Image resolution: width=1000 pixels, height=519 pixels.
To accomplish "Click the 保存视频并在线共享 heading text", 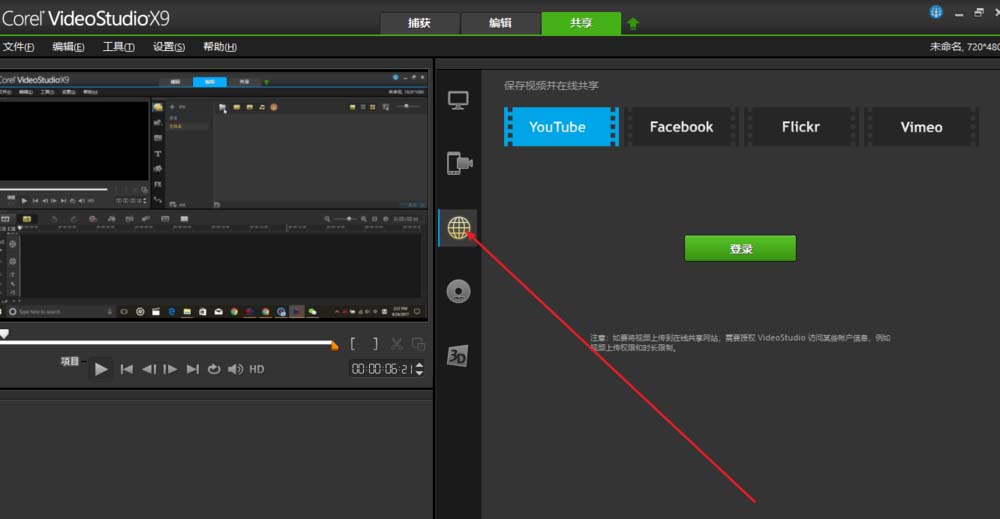I will click(x=551, y=85).
